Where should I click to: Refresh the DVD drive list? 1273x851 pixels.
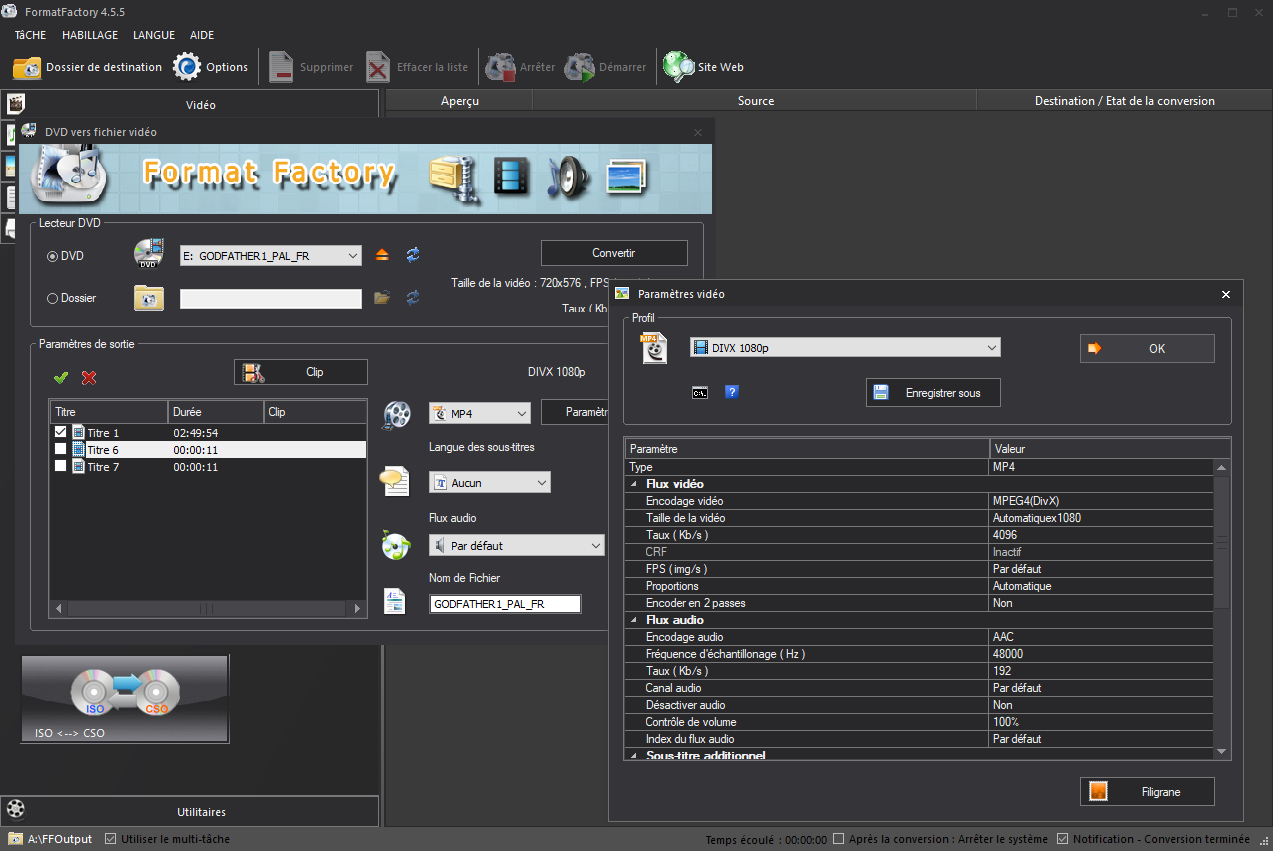[412, 255]
